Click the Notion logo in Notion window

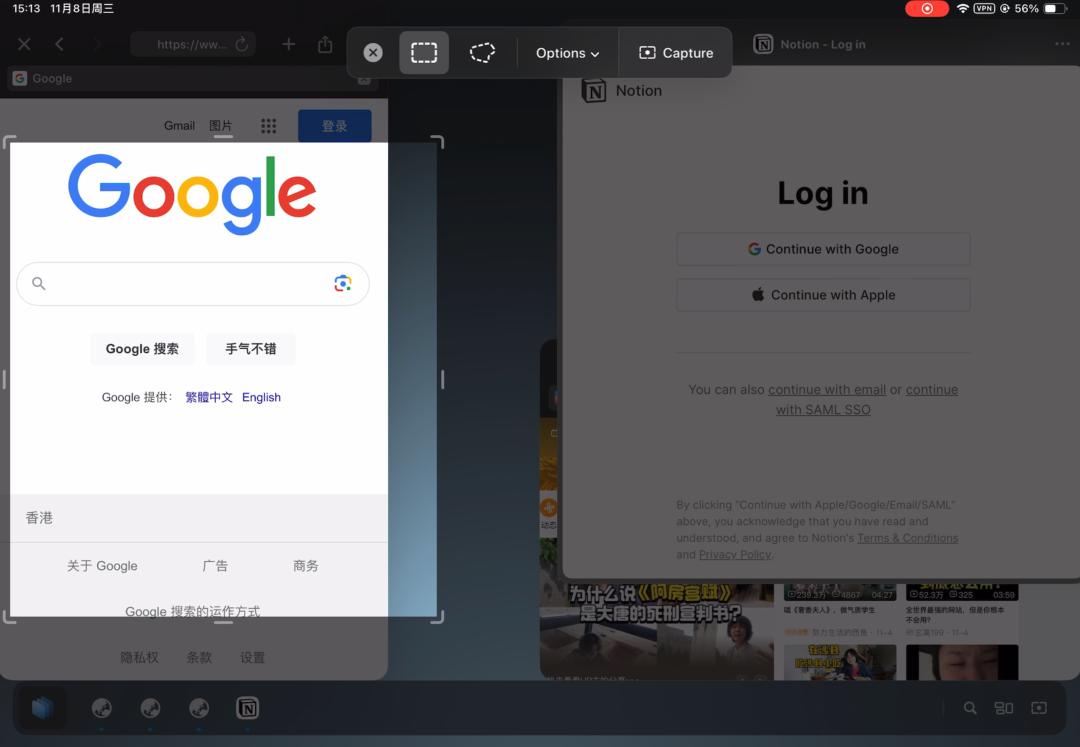click(x=594, y=91)
